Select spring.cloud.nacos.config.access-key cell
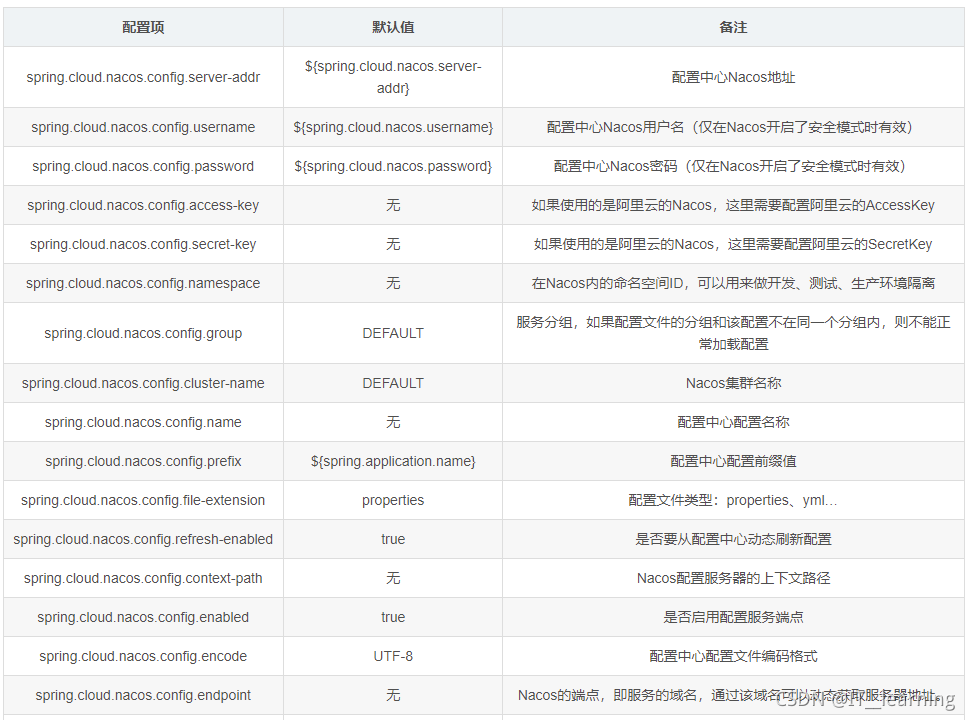 [143, 205]
